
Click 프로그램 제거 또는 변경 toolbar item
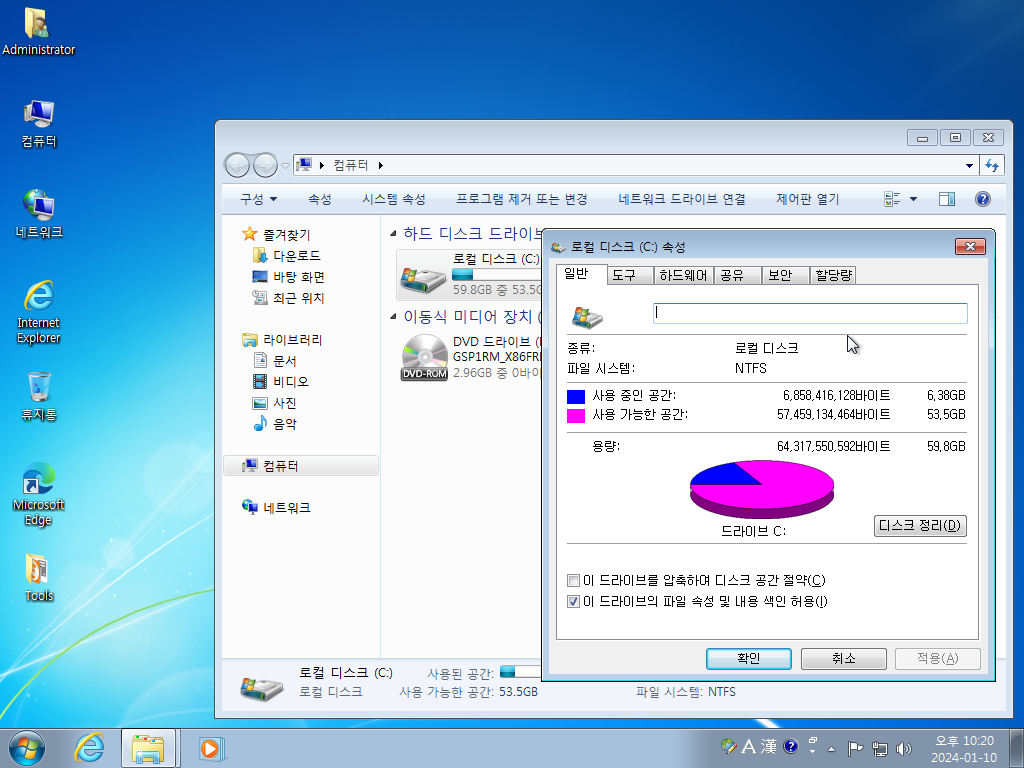tap(521, 199)
